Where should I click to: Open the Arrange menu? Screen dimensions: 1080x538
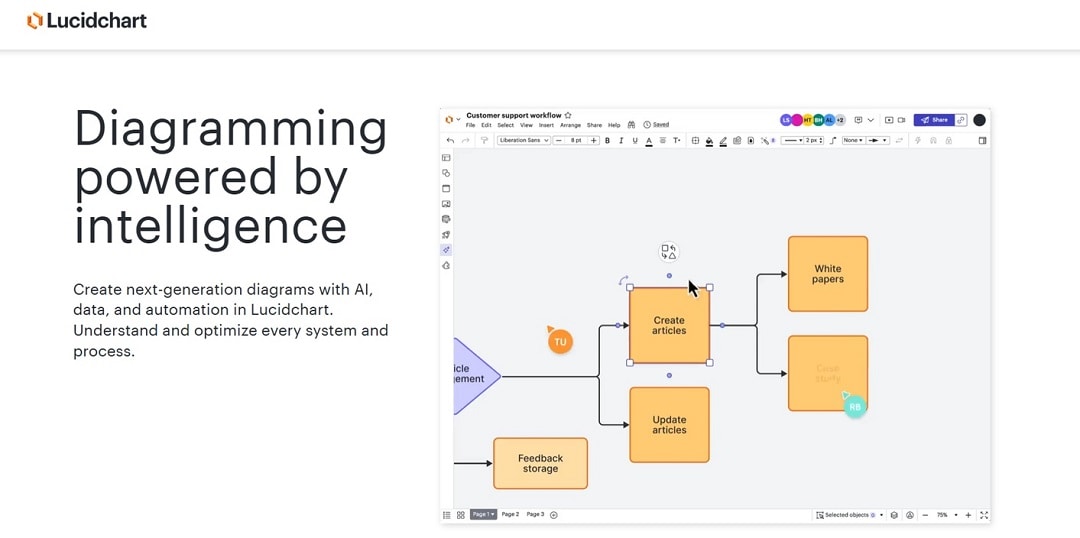coord(570,125)
